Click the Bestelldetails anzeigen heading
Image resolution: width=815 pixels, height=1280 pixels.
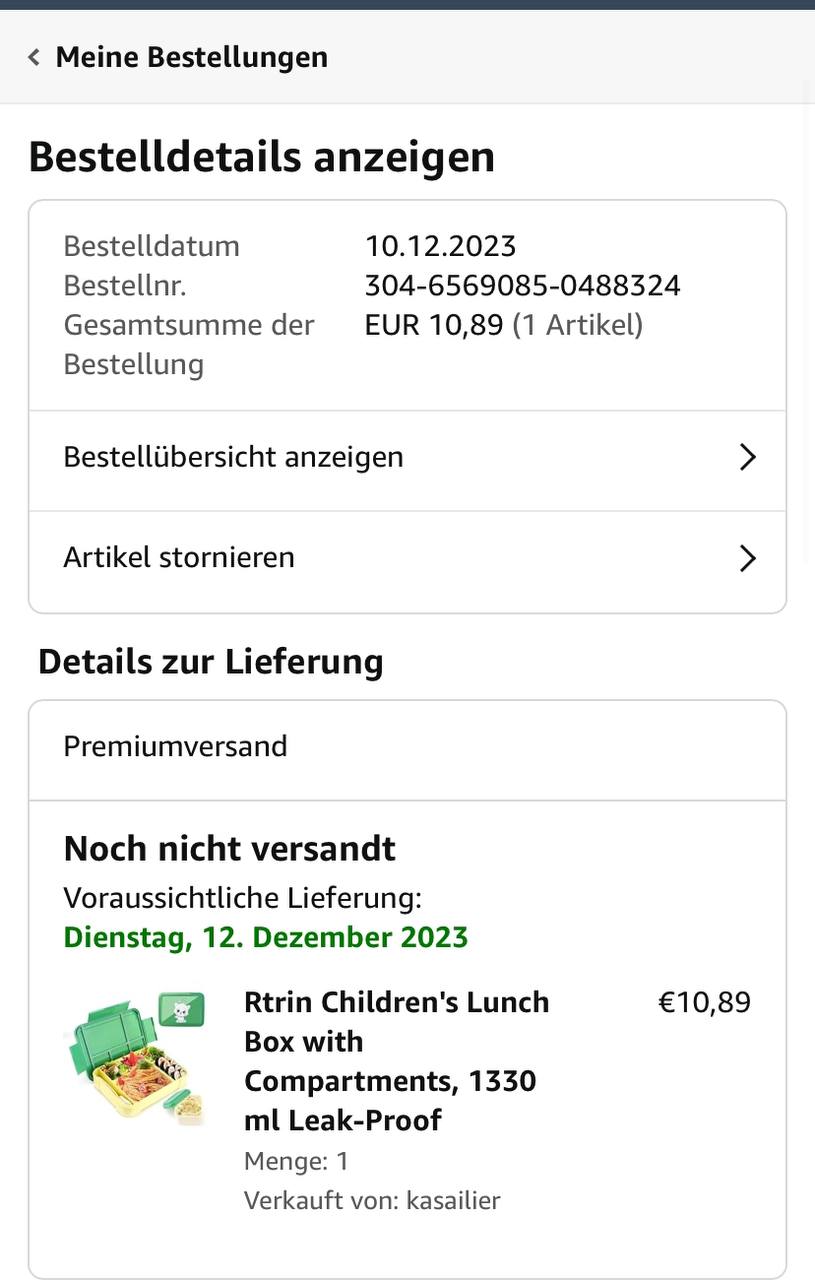(261, 157)
